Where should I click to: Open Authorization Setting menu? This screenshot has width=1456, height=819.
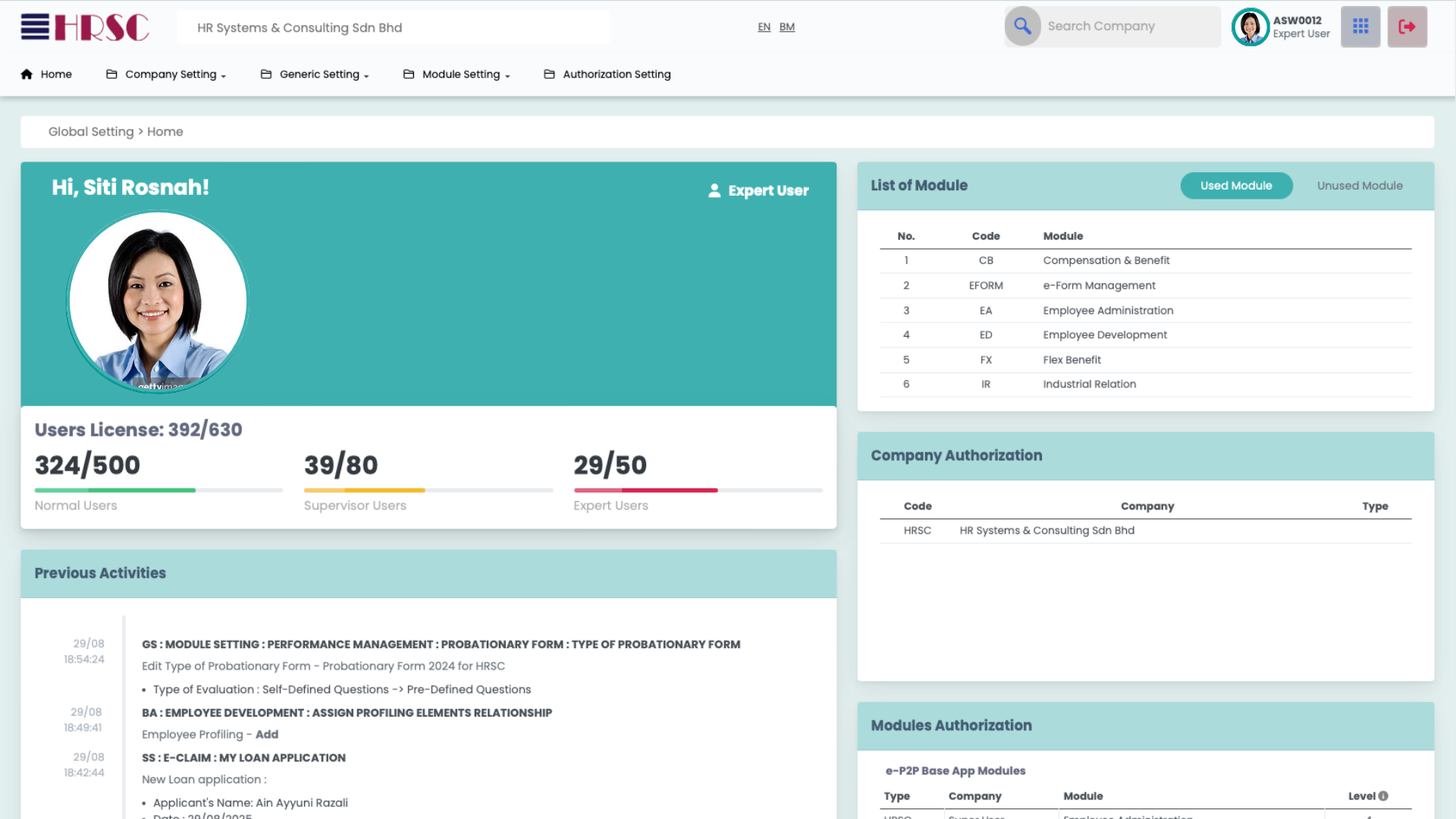tap(616, 74)
